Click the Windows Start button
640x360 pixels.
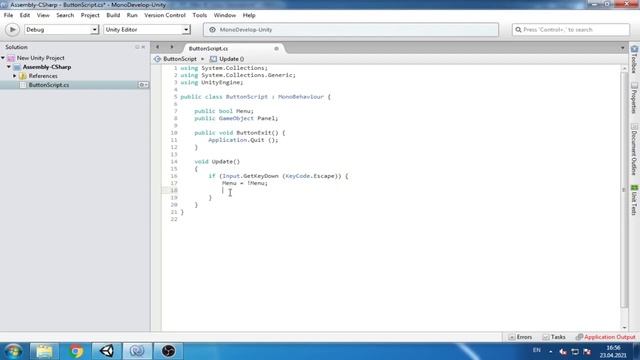pos(13,351)
